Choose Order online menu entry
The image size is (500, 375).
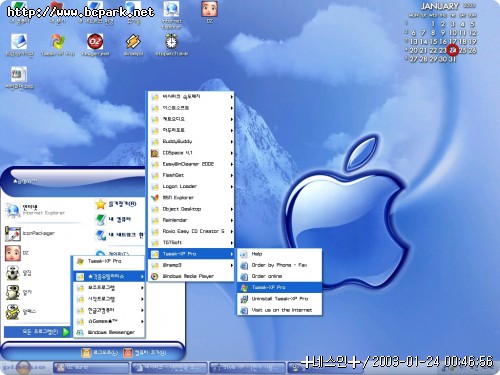pos(279,276)
